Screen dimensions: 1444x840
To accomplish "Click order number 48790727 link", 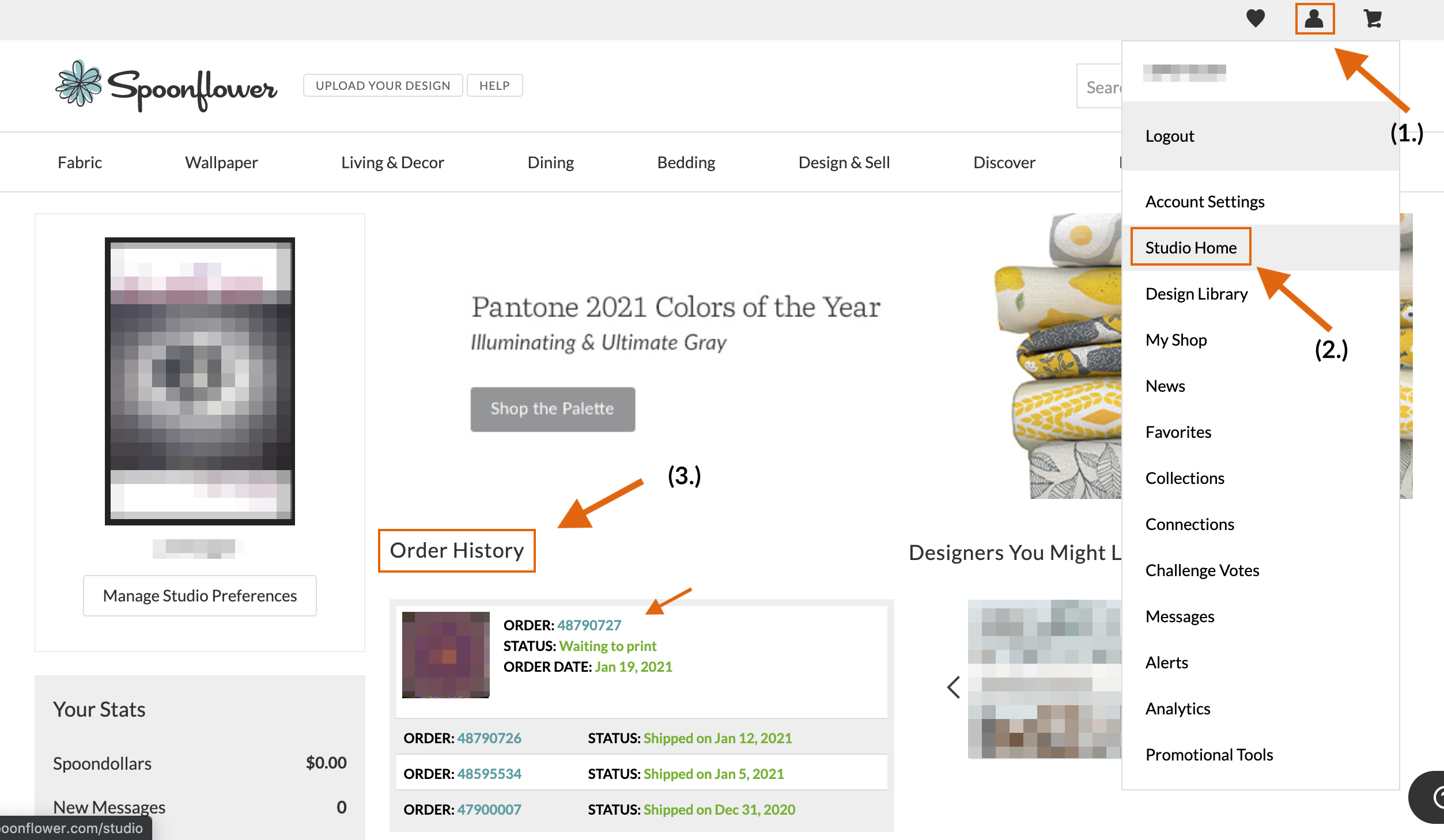I will tap(589, 625).
